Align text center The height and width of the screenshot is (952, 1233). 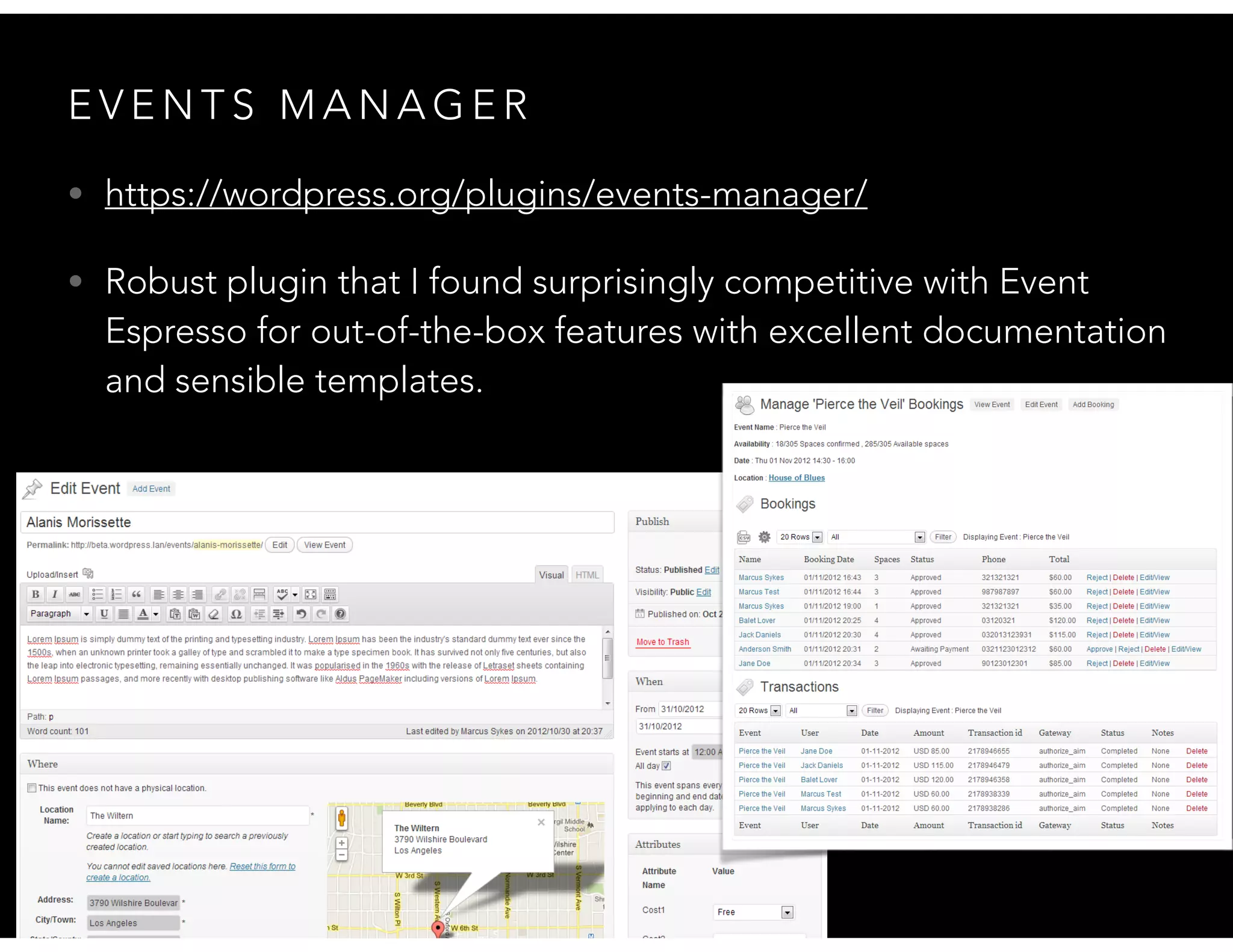pos(178,595)
